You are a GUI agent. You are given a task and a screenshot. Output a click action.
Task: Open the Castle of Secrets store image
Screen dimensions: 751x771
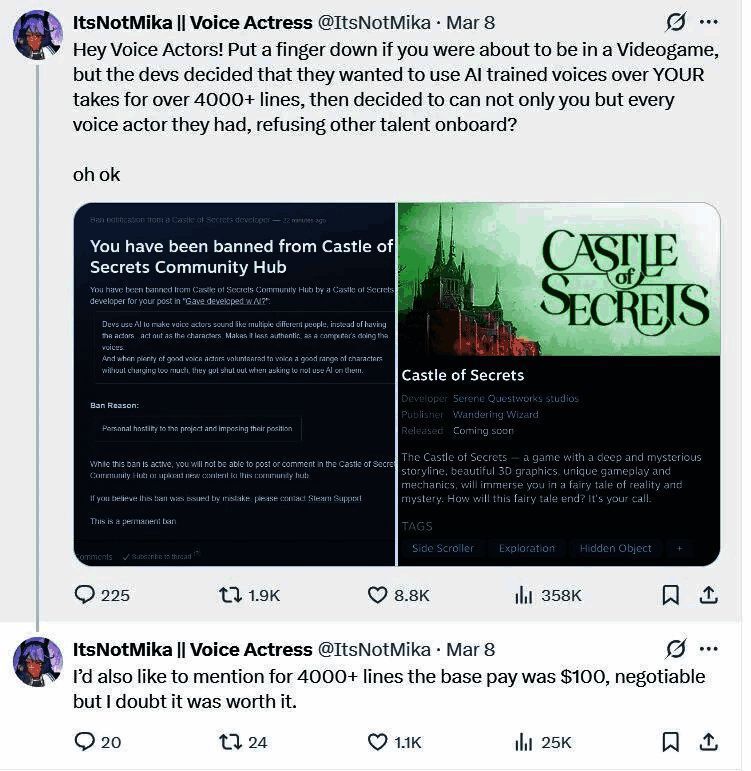[559, 384]
